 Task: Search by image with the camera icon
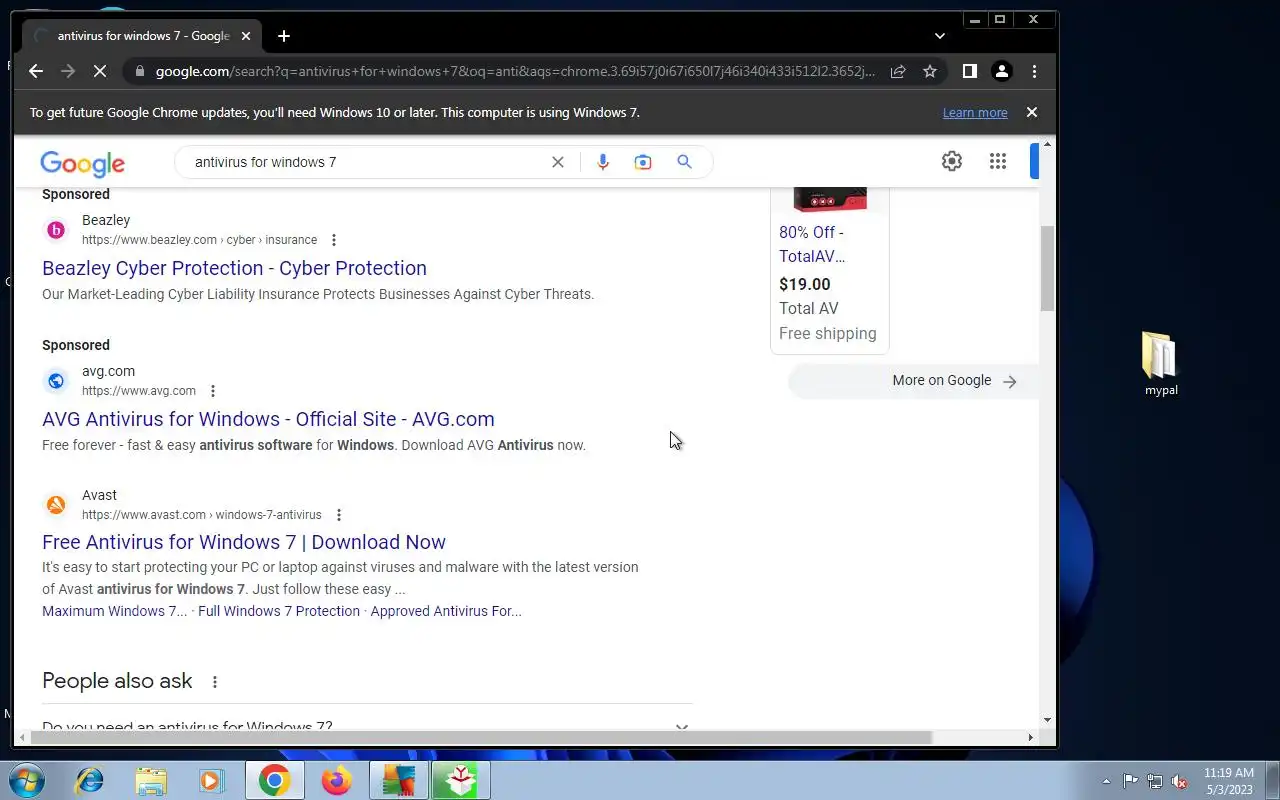click(643, 162)
